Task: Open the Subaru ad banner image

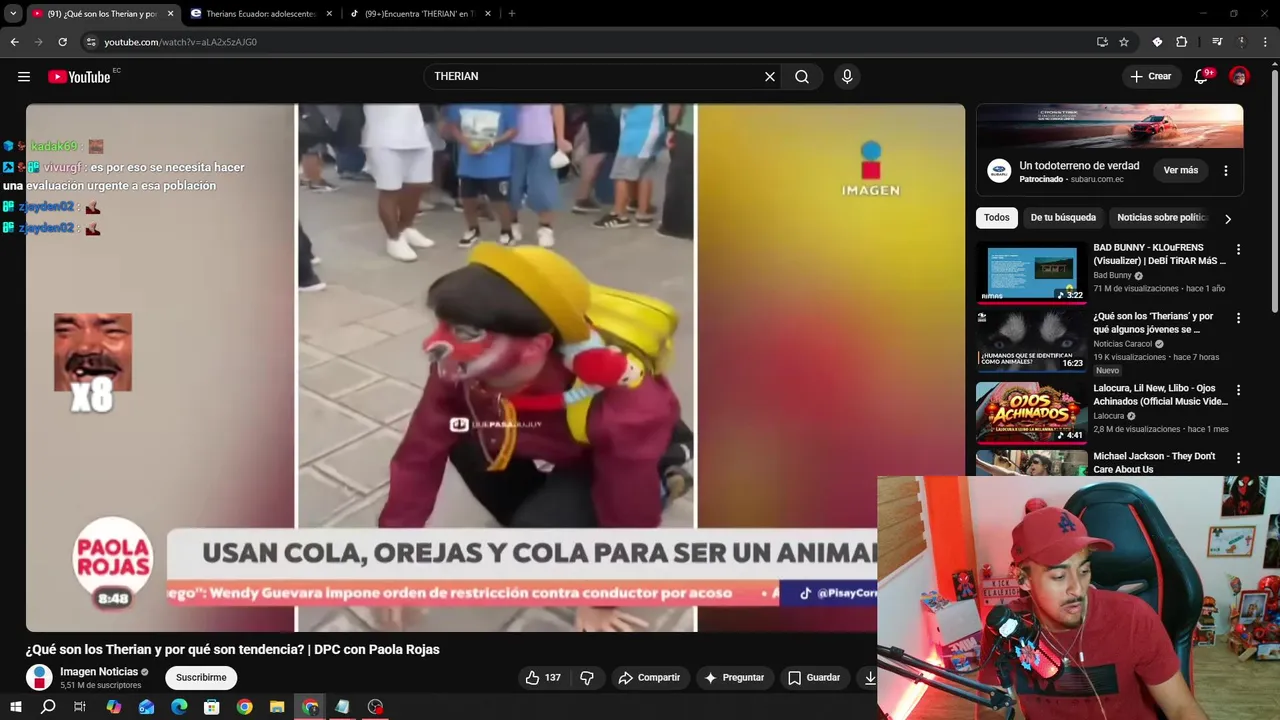Action: [x=1110, y=126]
